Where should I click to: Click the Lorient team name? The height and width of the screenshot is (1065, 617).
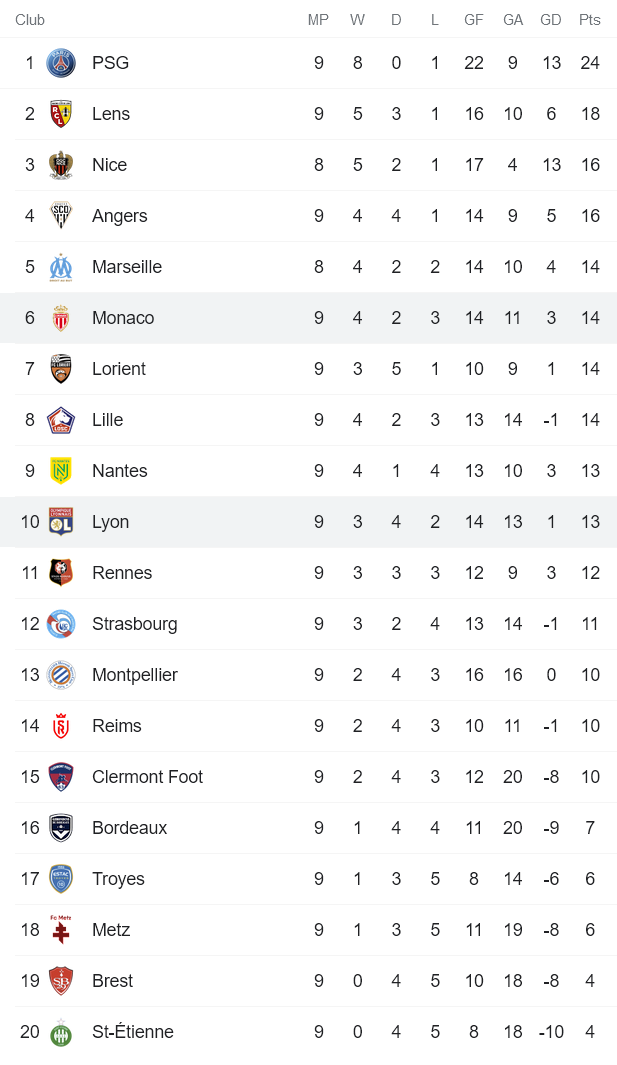(x=118, y=369)
